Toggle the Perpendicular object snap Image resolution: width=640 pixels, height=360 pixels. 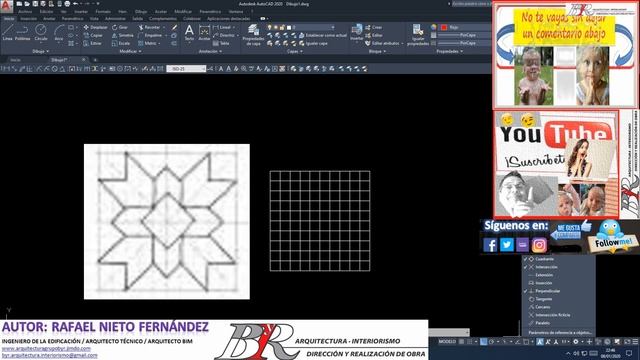coord(558,291)
